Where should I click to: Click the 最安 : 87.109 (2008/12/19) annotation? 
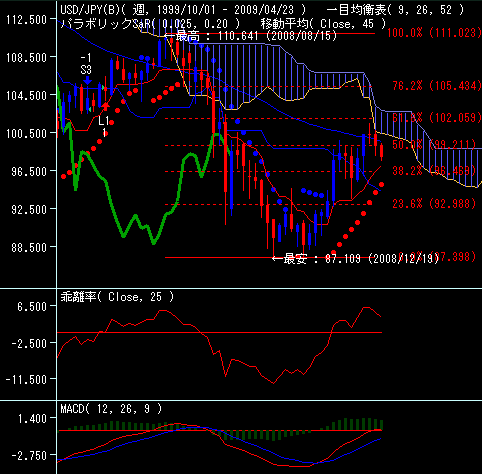tap(355, 259)
